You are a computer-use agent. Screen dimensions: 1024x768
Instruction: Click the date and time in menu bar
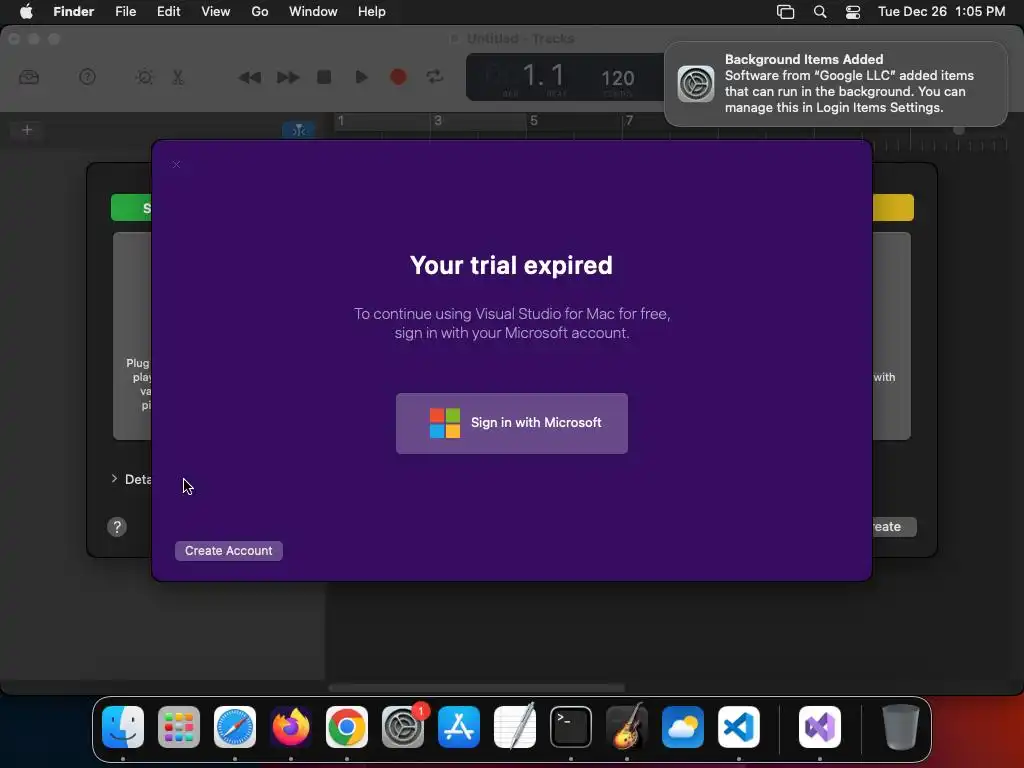pyautogui.click(x=941, y=12)
